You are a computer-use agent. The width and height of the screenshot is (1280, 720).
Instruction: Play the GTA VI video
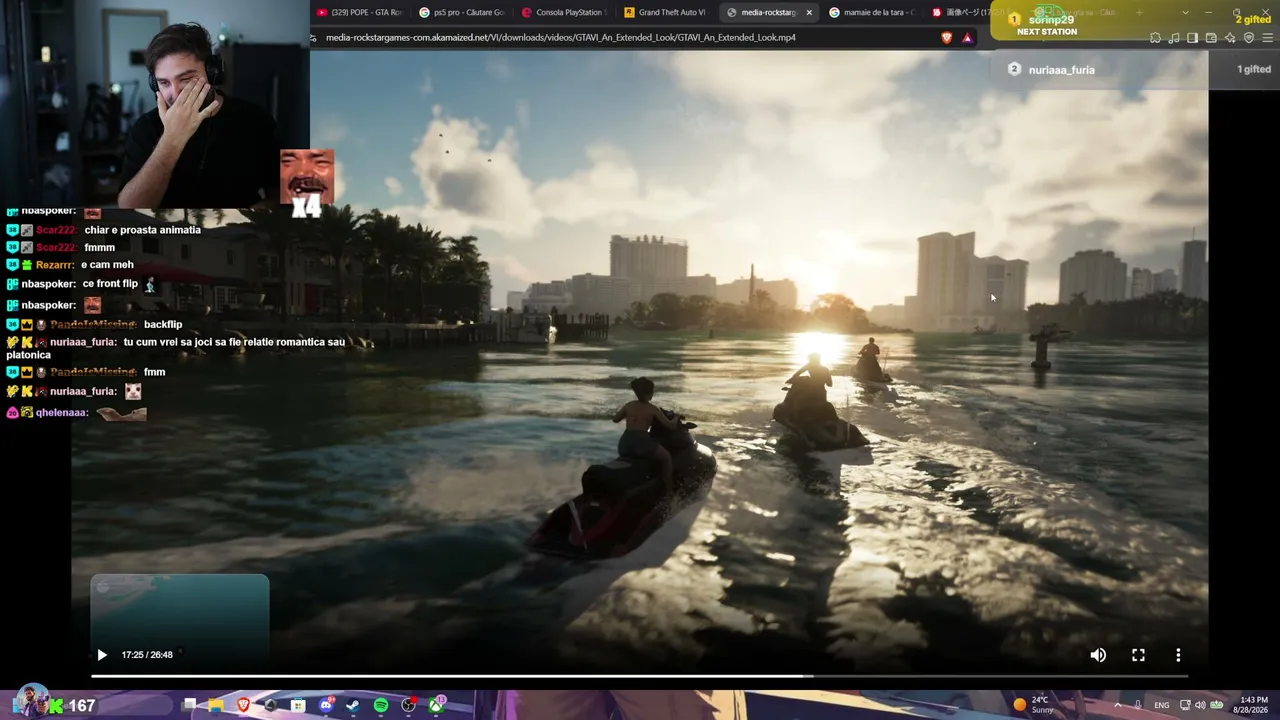click(102, 655)
